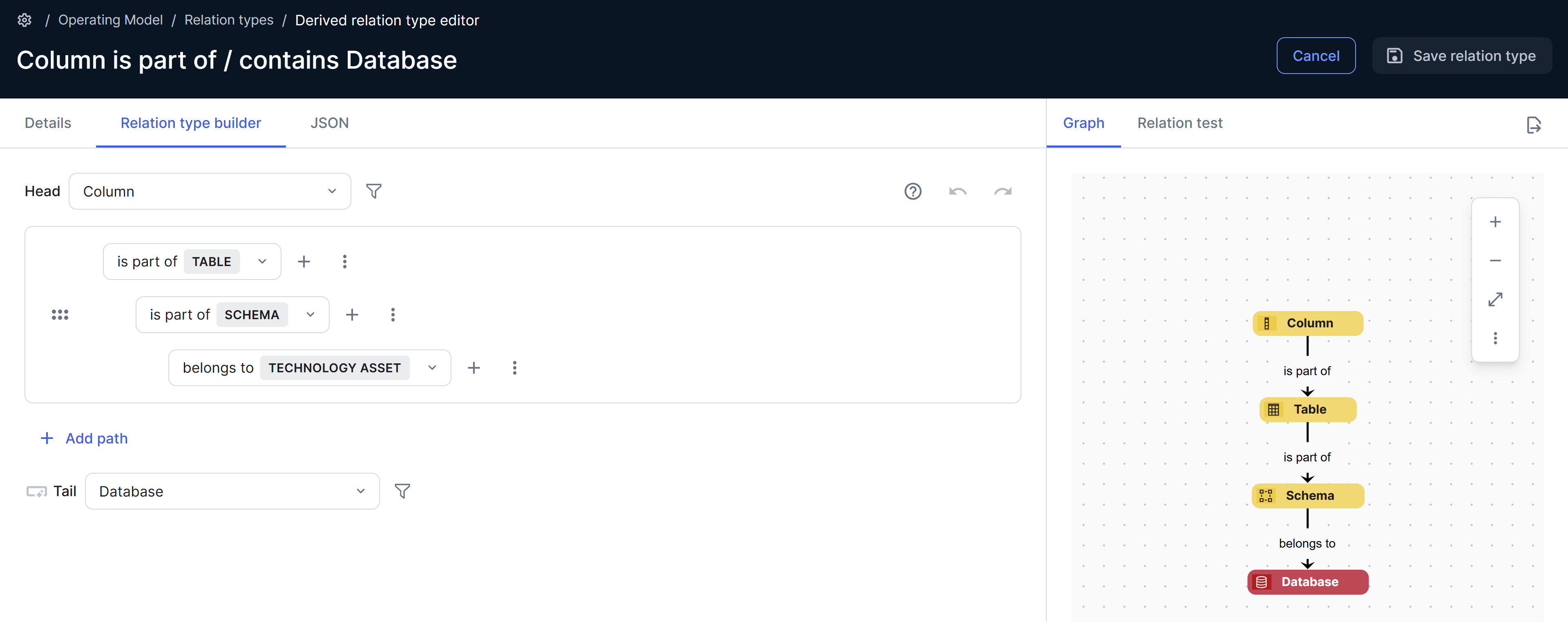Select the Schema node in graph

click(x=1307, y=496)
